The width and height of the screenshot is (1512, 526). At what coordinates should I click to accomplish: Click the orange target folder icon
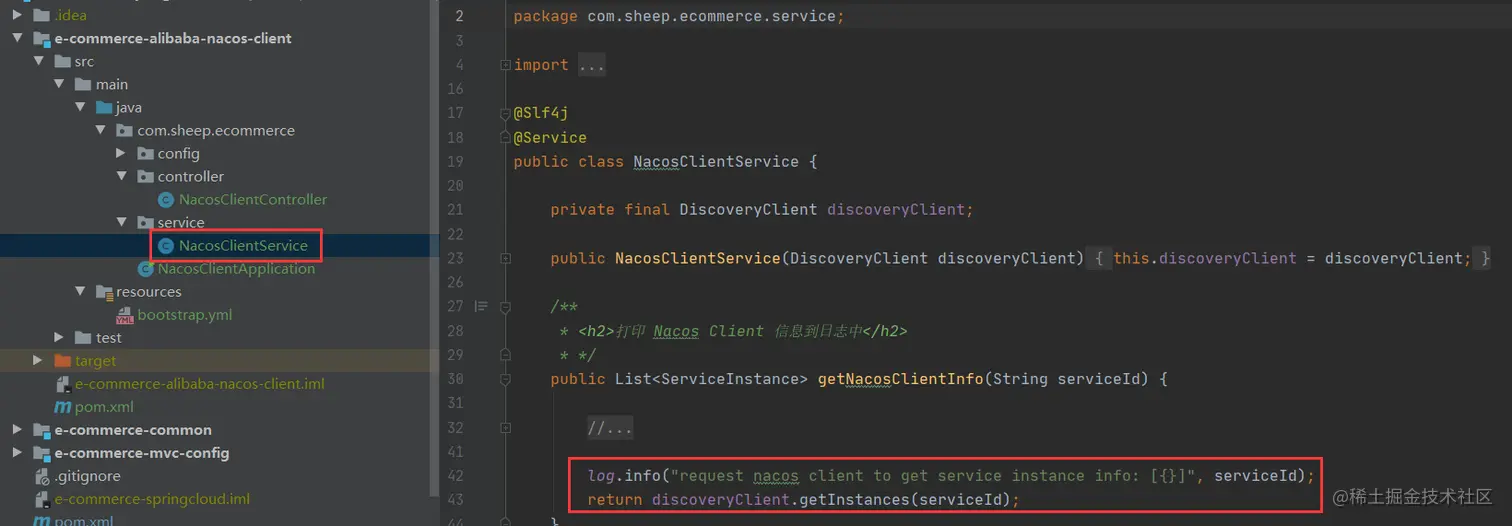click(x=62, y=360)
